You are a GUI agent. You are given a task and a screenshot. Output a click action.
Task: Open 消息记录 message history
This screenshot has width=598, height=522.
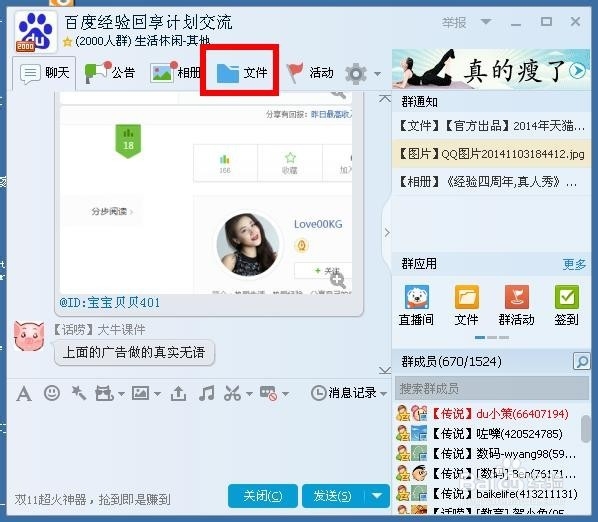point(344,393)
